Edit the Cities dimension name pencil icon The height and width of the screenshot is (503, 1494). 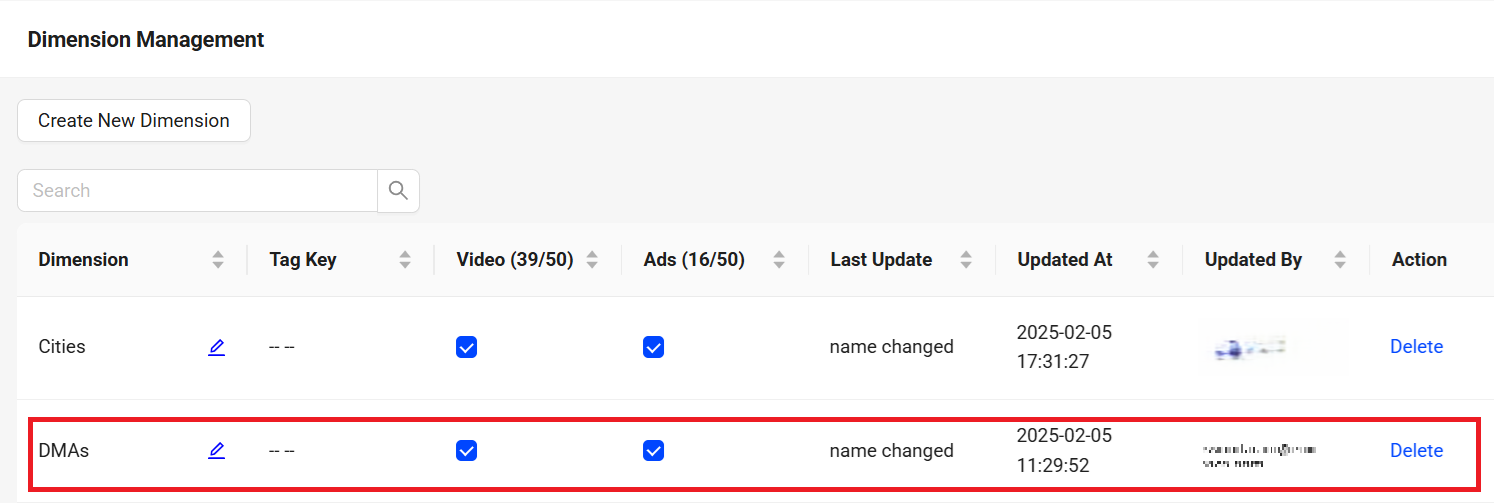216,347
